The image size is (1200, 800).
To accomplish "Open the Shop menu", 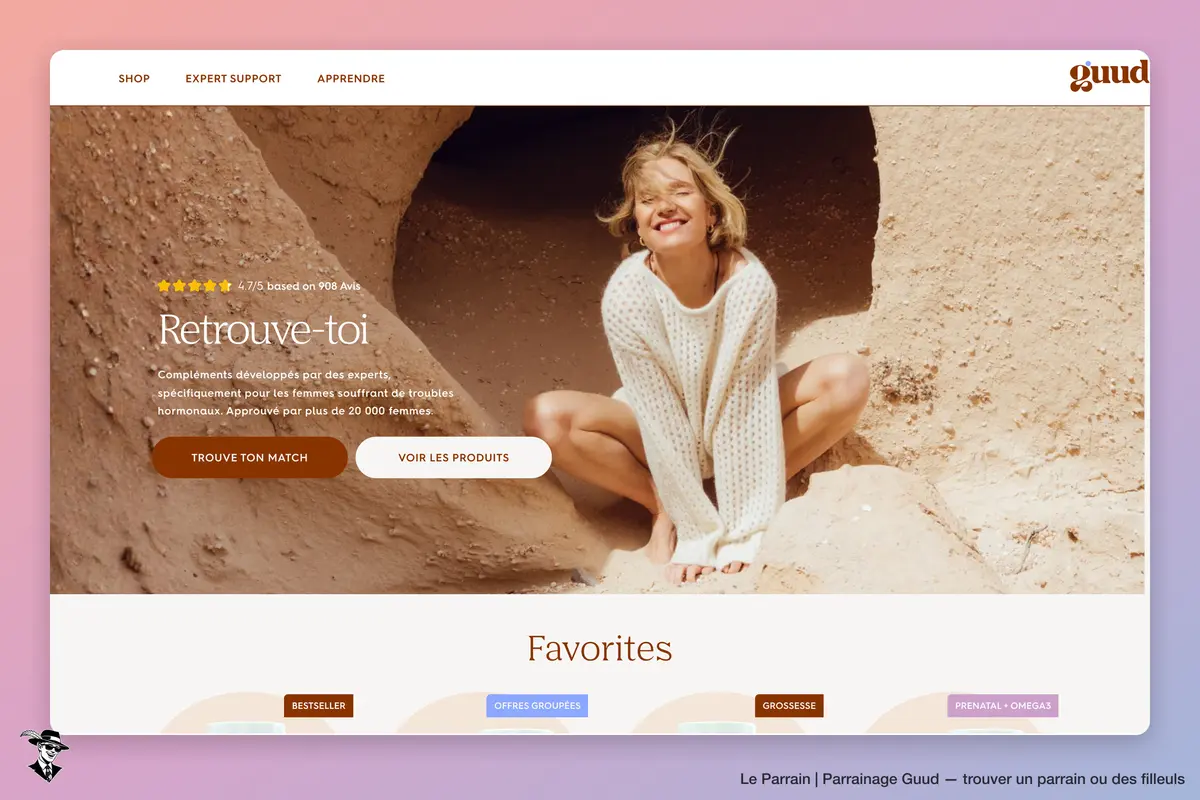I will pos(134,79).
